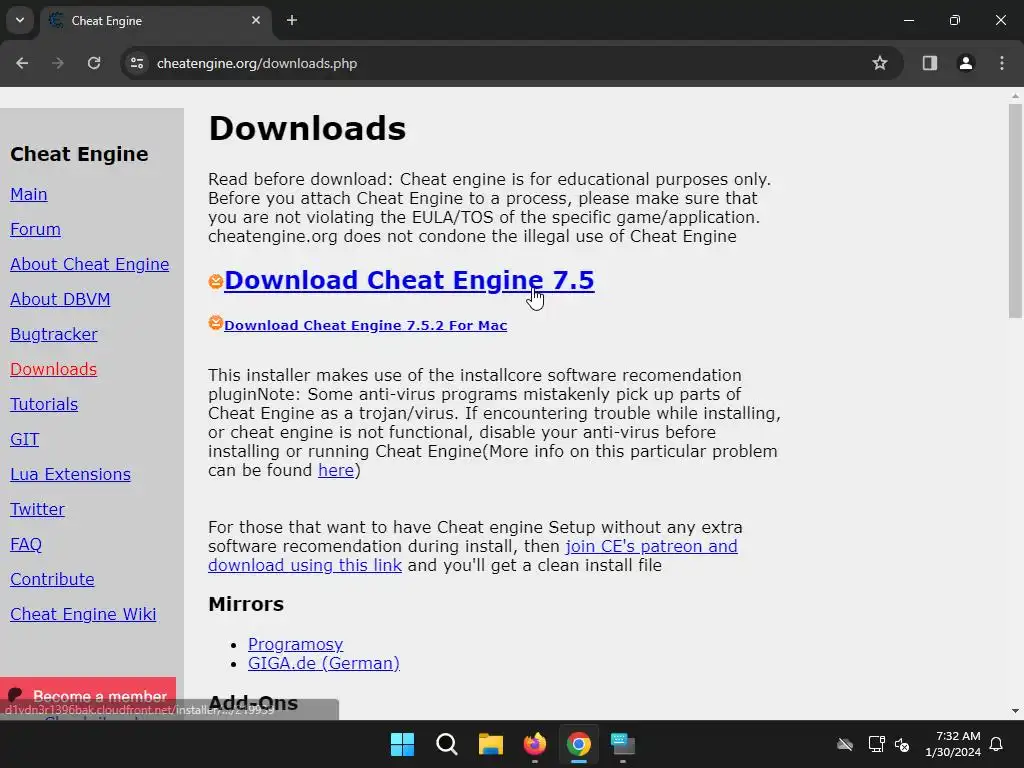This screenshot has width=1024, height=768.
Task: Bookmark this page with the star icon
Action: tap(880, 63)
